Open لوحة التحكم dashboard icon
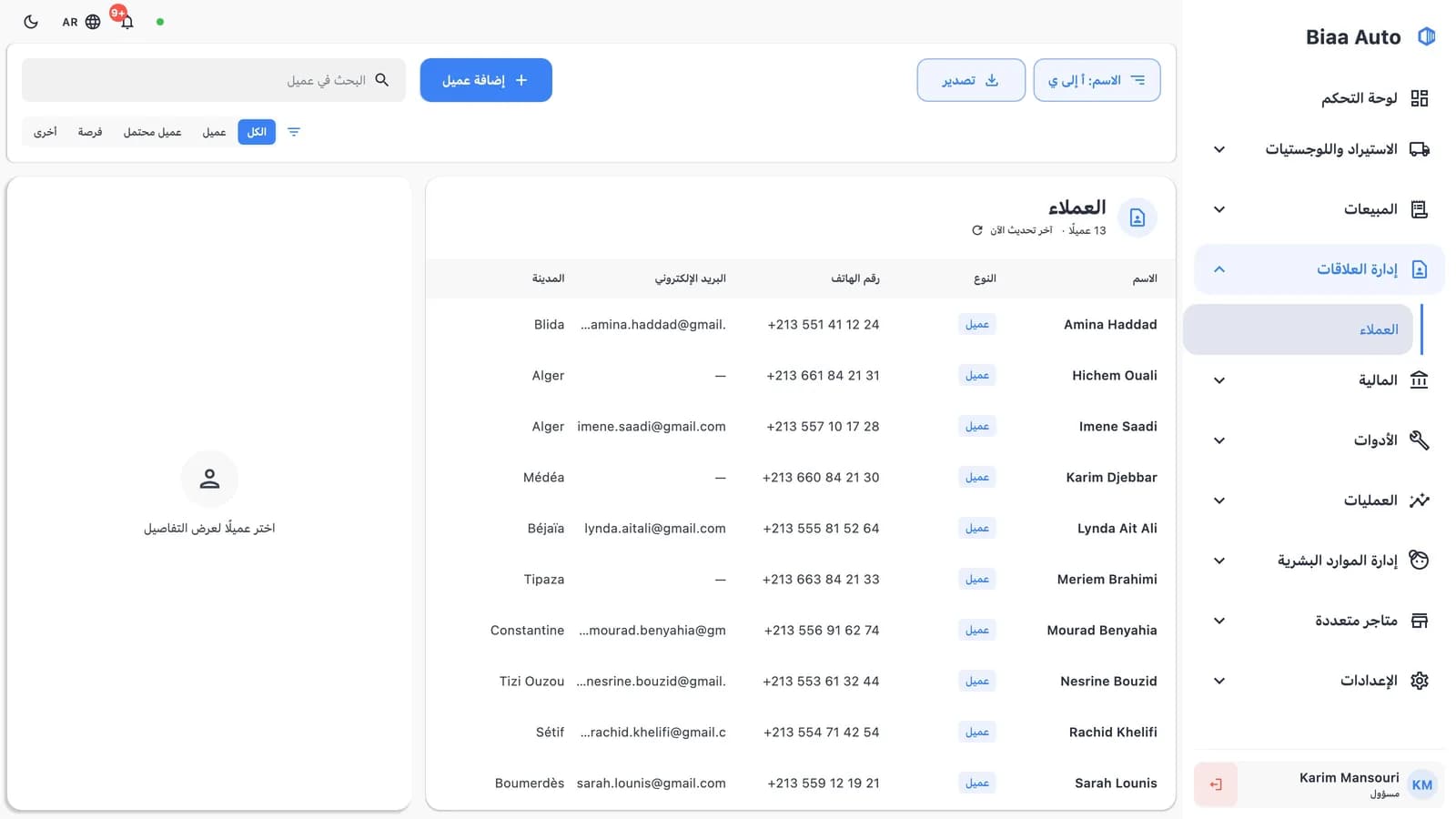Screen dimensions: 1456x819 [x=1420, y=98]
